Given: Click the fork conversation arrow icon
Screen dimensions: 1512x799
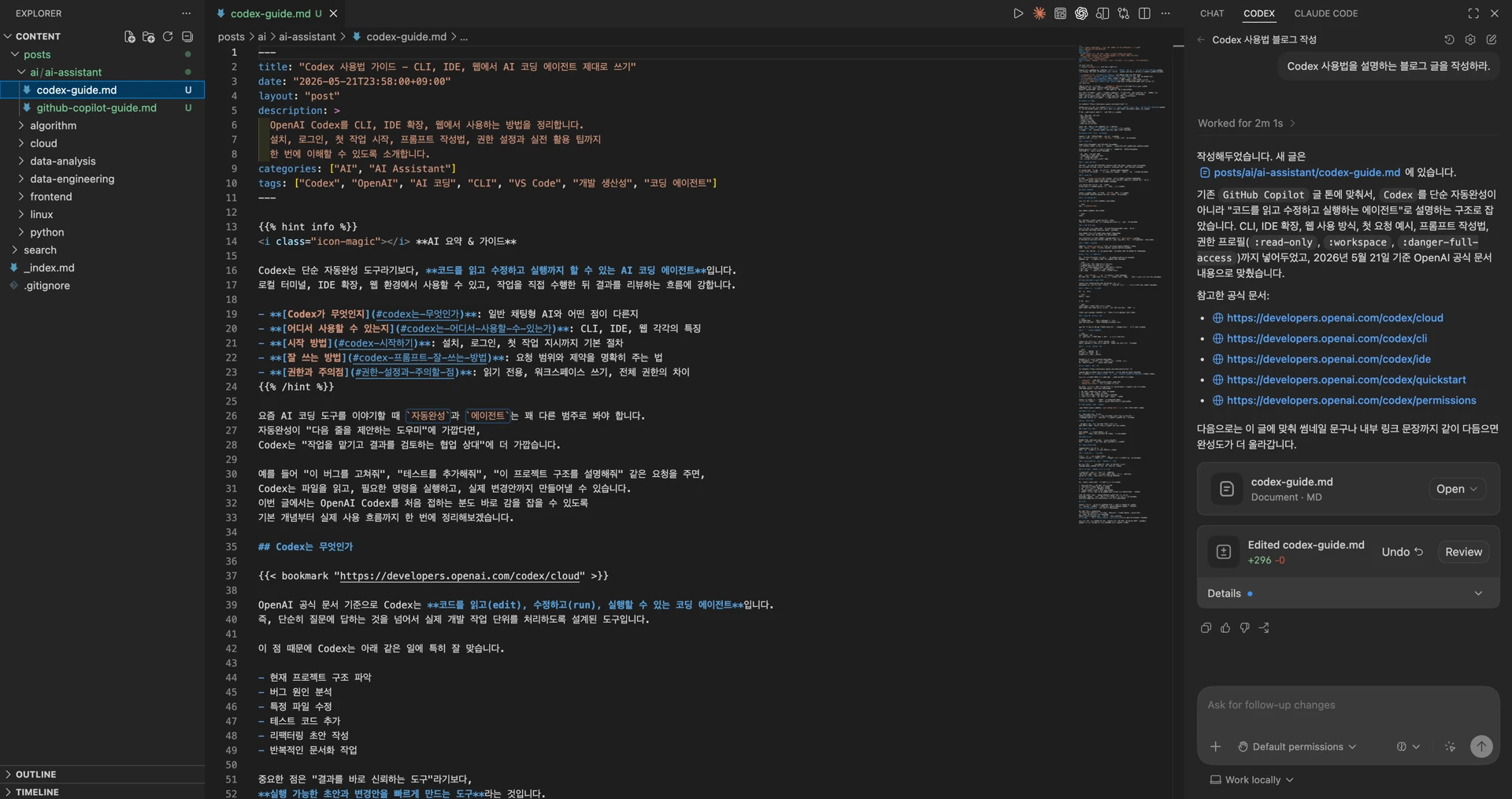Looking at the screenshot, I should [1264, 628].
